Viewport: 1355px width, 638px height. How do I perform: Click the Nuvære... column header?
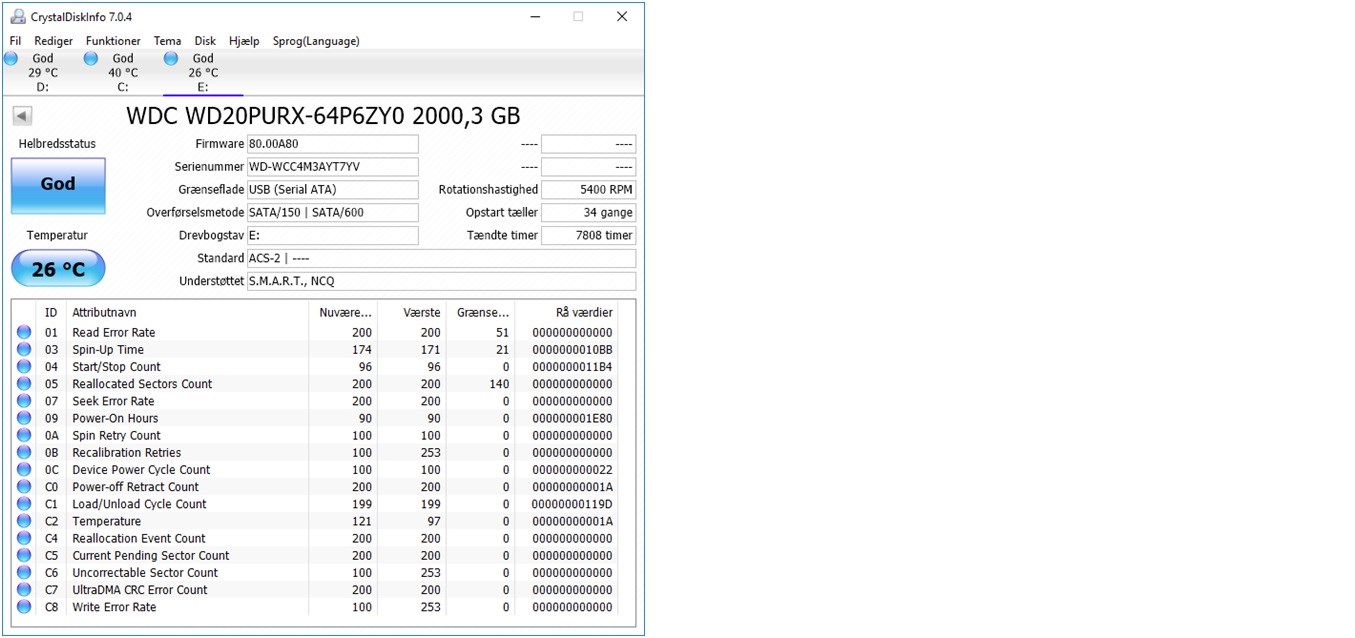(x=343, y=313)
